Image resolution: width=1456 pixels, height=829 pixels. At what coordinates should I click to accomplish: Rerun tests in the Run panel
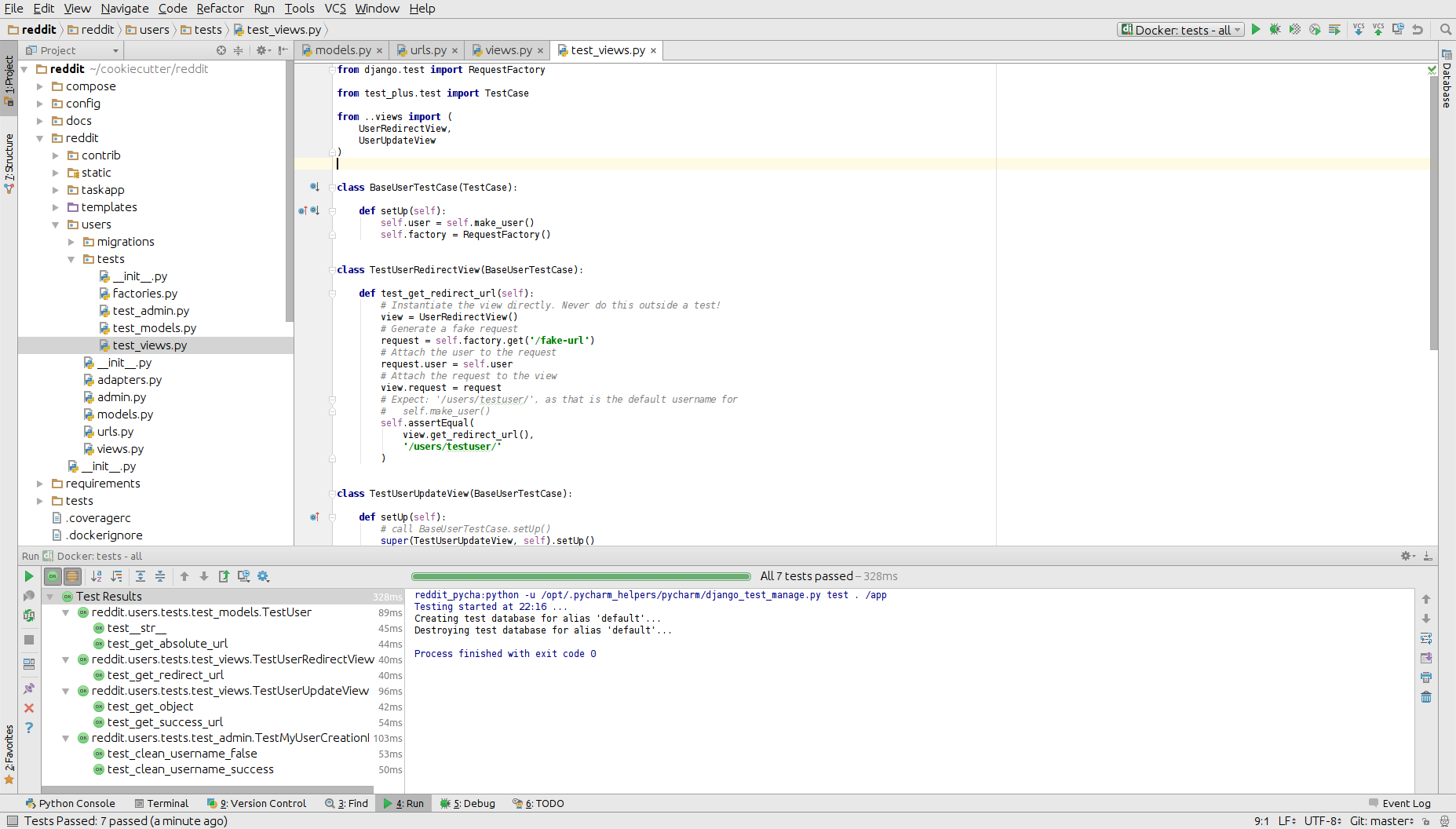[29, 576]
